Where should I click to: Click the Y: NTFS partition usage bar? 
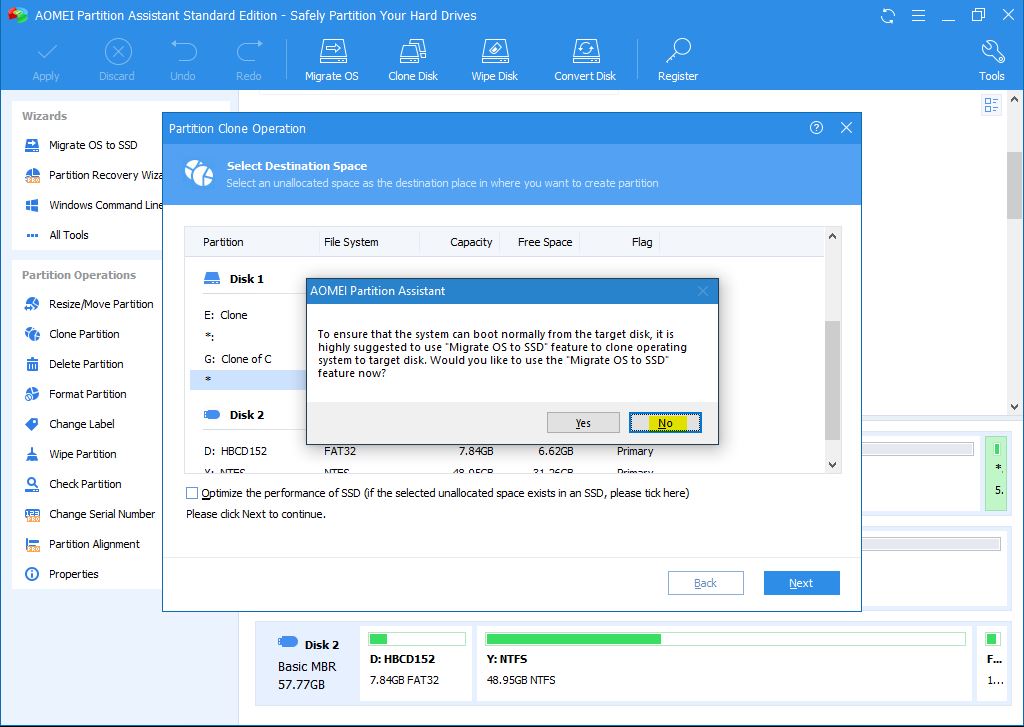point(725,638)
